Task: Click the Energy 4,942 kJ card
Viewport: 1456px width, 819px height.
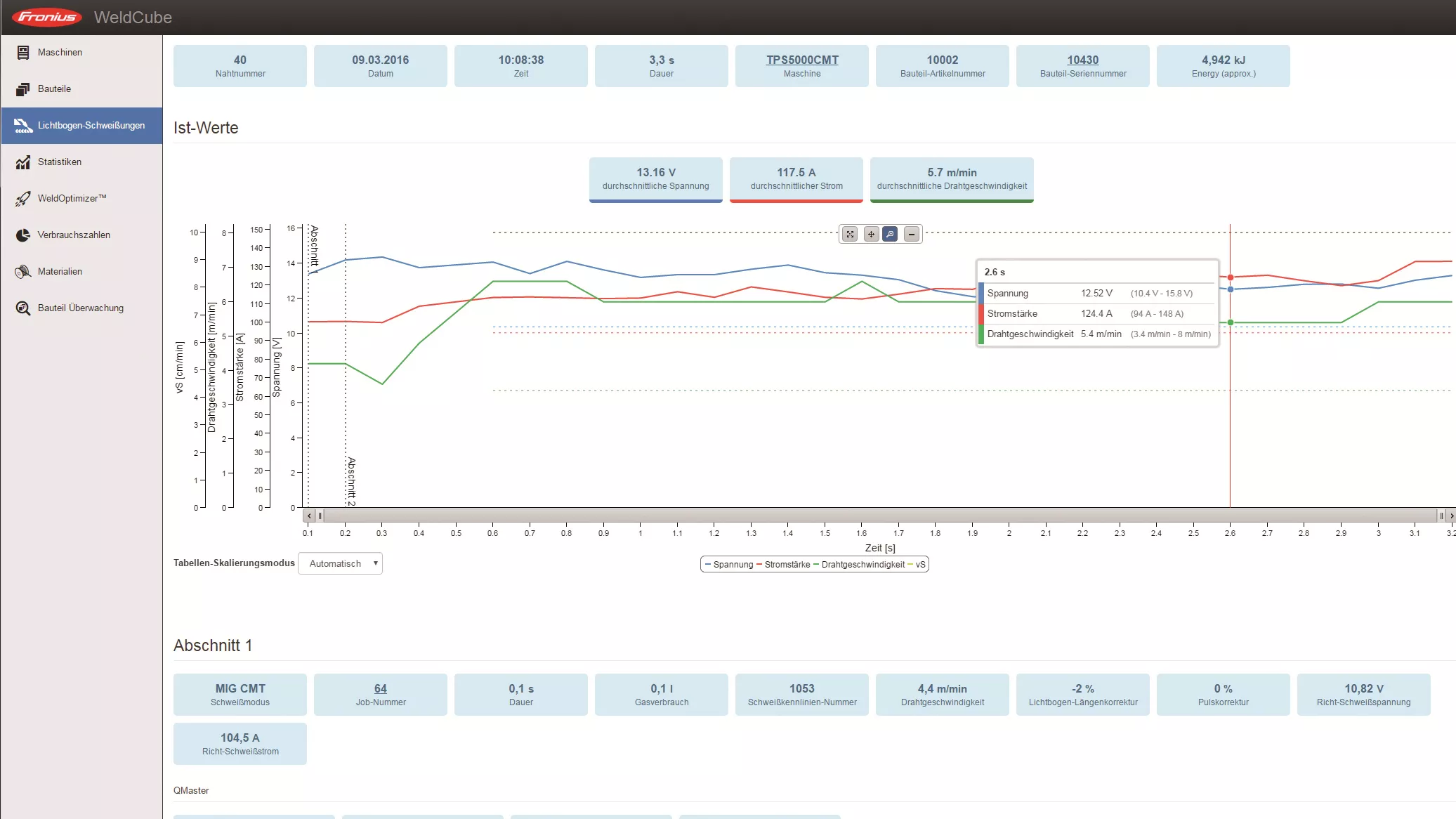Action: pyautogui.click(x=1224, y=66)
